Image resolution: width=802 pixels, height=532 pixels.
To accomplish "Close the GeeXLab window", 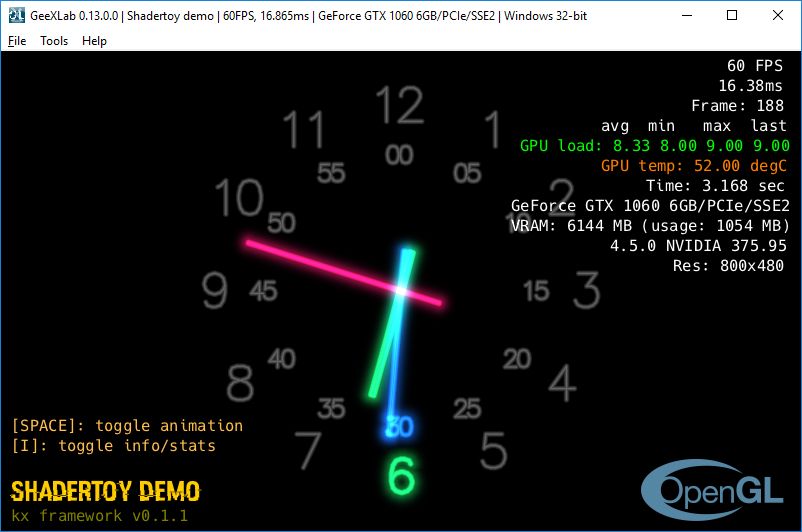I will pyautogui.click(x=777, y=15).
